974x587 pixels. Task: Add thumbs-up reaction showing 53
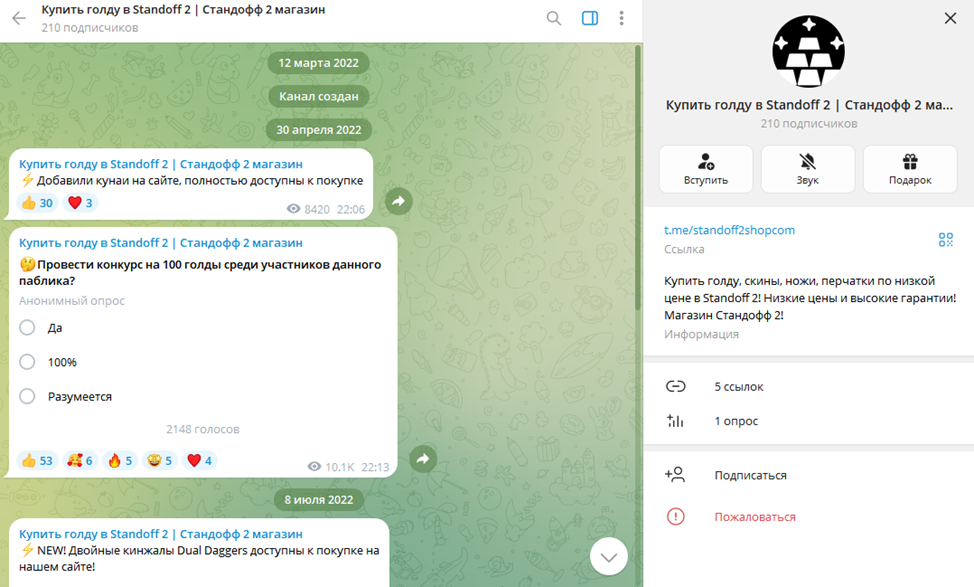(x=37, y=461)
